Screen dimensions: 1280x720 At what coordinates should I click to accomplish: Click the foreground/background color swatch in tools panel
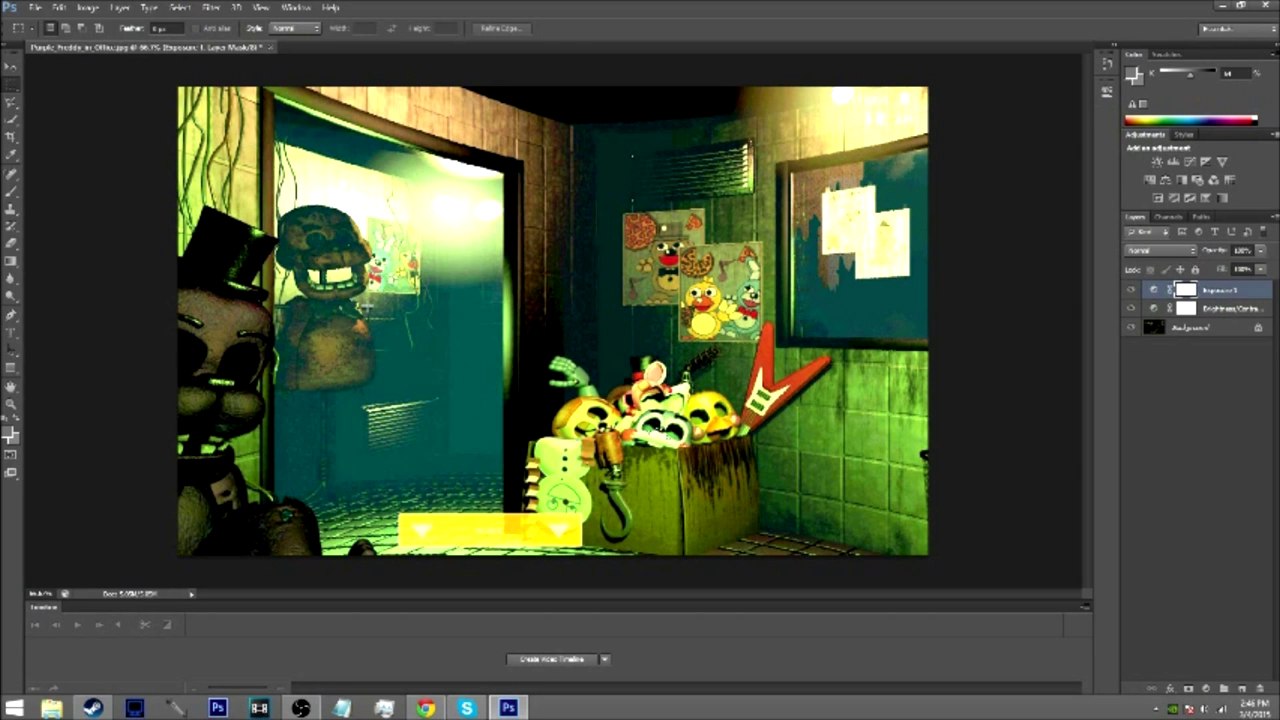11,436
